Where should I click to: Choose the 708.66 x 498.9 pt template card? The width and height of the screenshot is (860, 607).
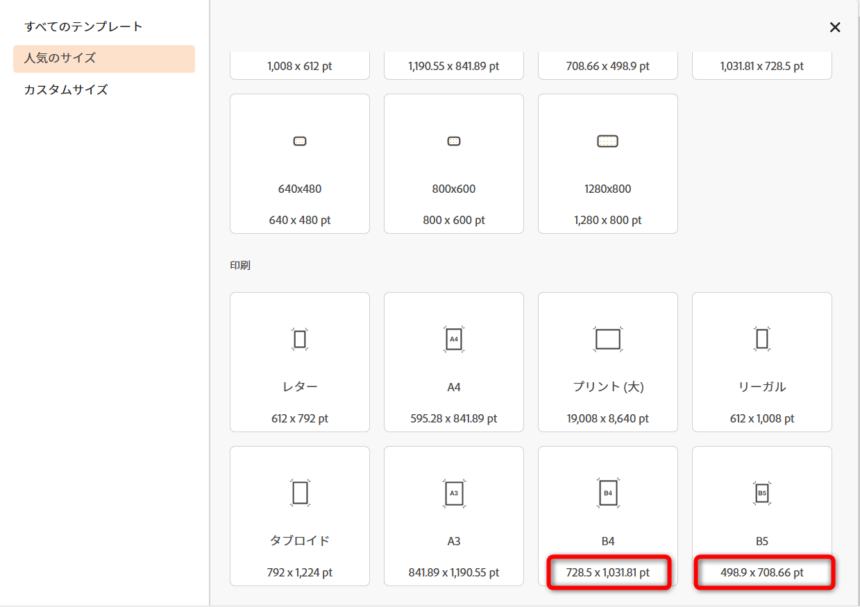point(607,65)
